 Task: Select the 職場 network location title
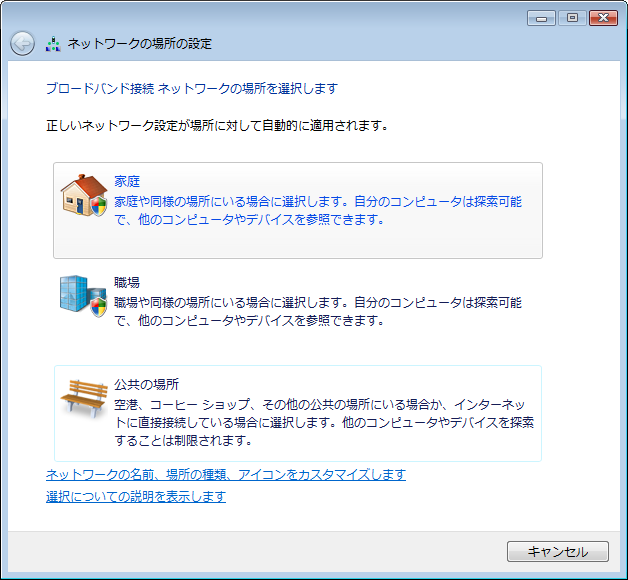click(127, 282)
